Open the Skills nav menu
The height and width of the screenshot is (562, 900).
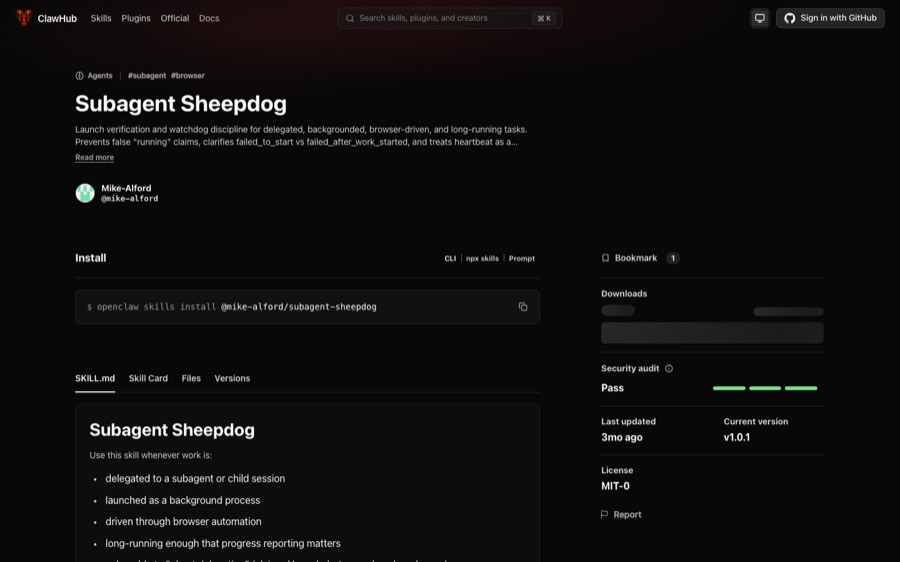click(101, 18)
